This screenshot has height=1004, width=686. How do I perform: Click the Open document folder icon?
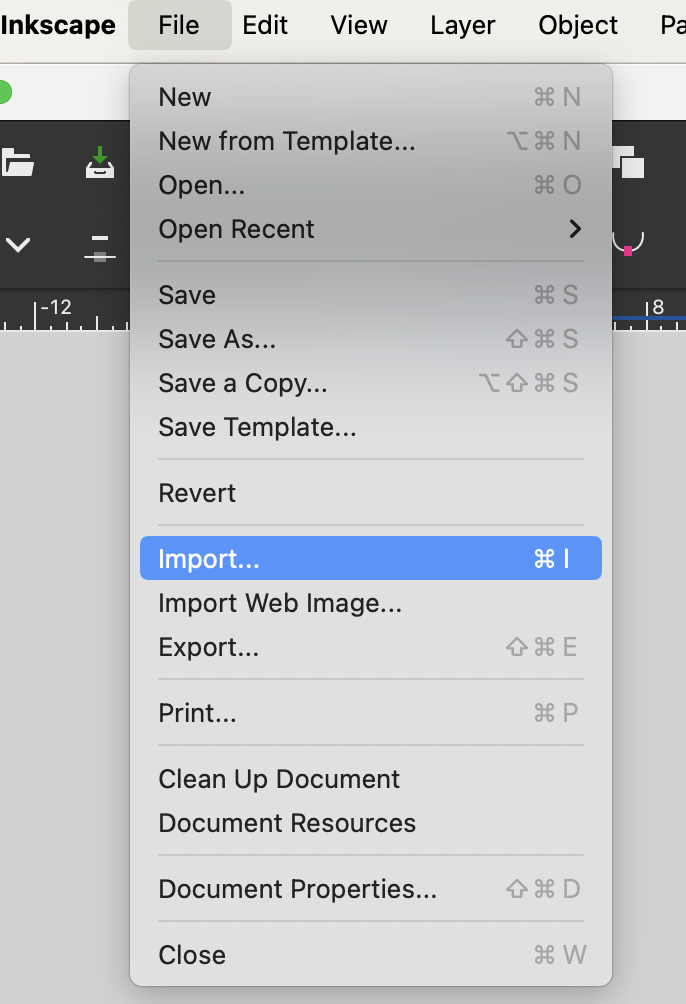(x=17, y=163)
